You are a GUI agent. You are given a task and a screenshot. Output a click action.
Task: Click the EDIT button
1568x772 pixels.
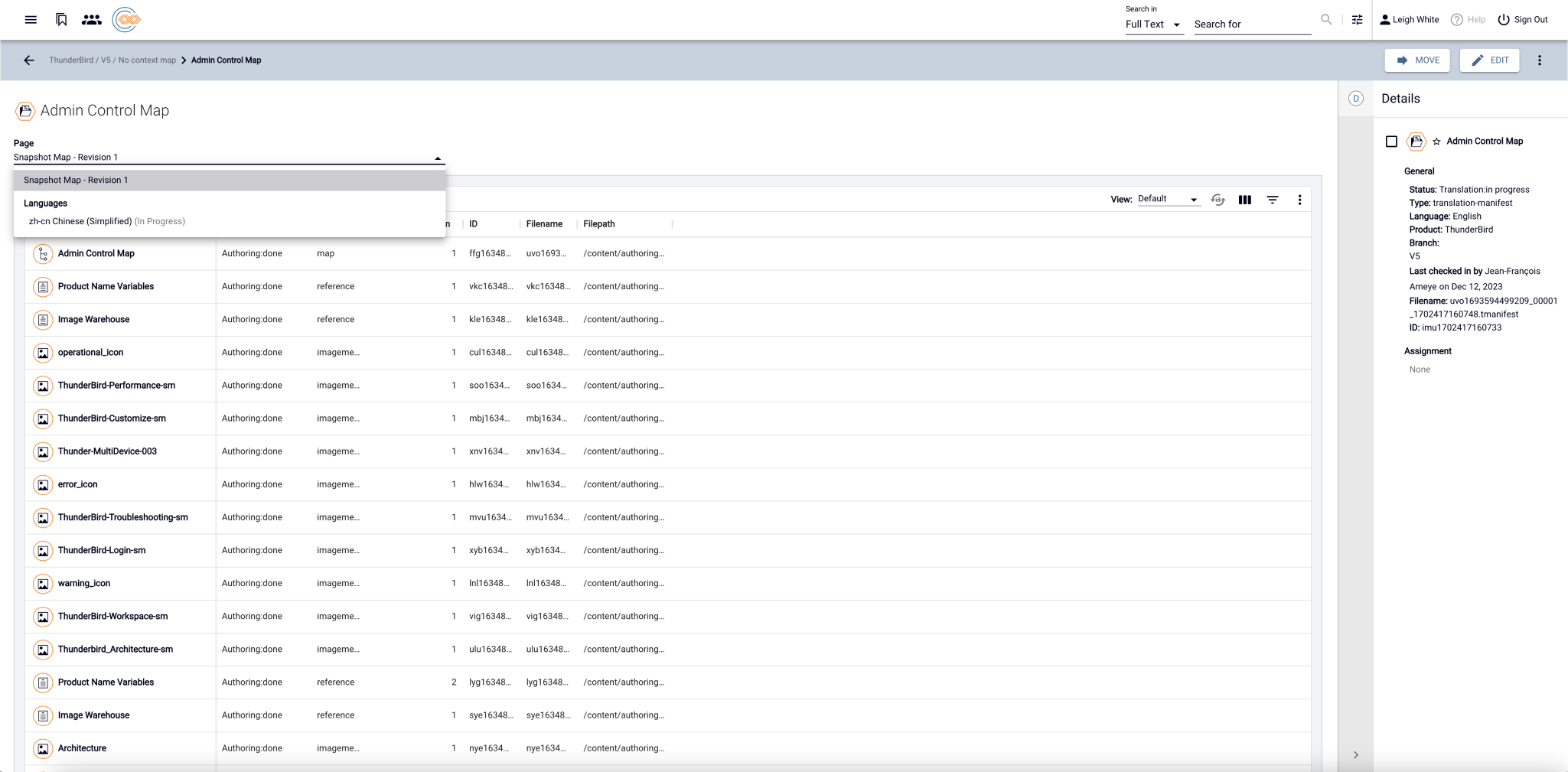pos(1489,60)
